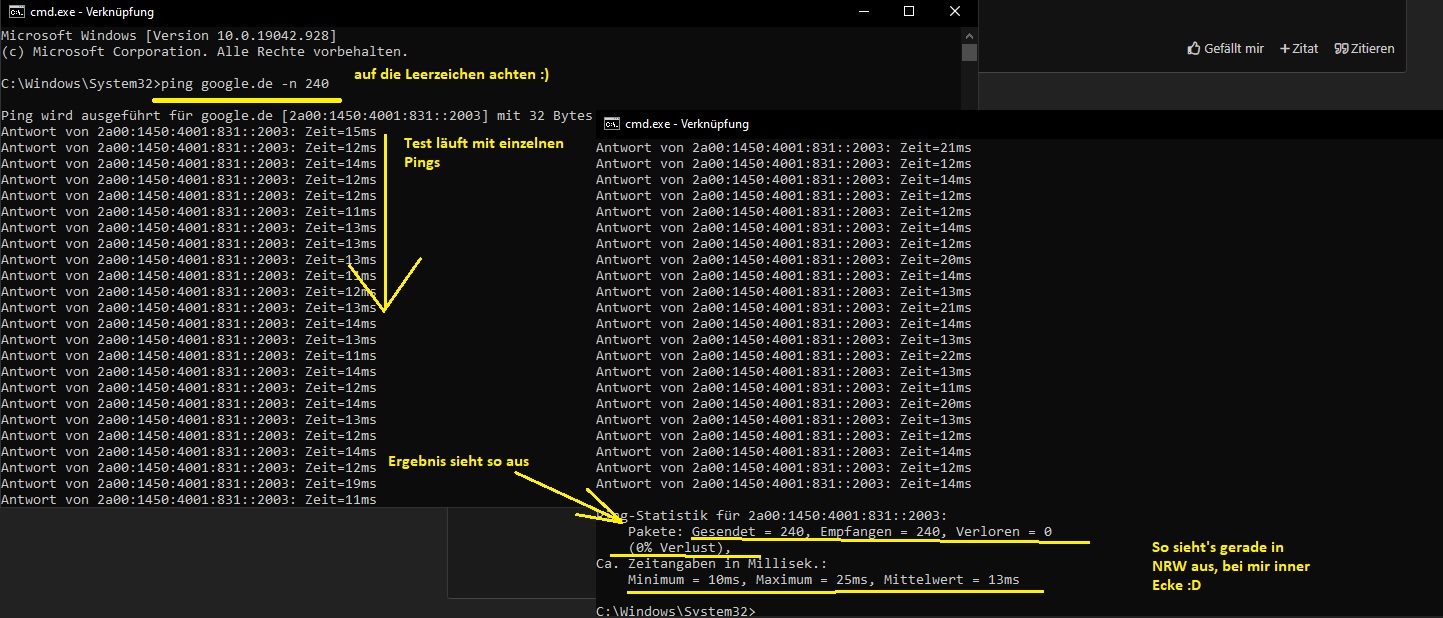This screenshot has height=618, width=1443.
Task: Click the 'Zeit=15ms' reply line in back window
Action: tap(189, 131)
